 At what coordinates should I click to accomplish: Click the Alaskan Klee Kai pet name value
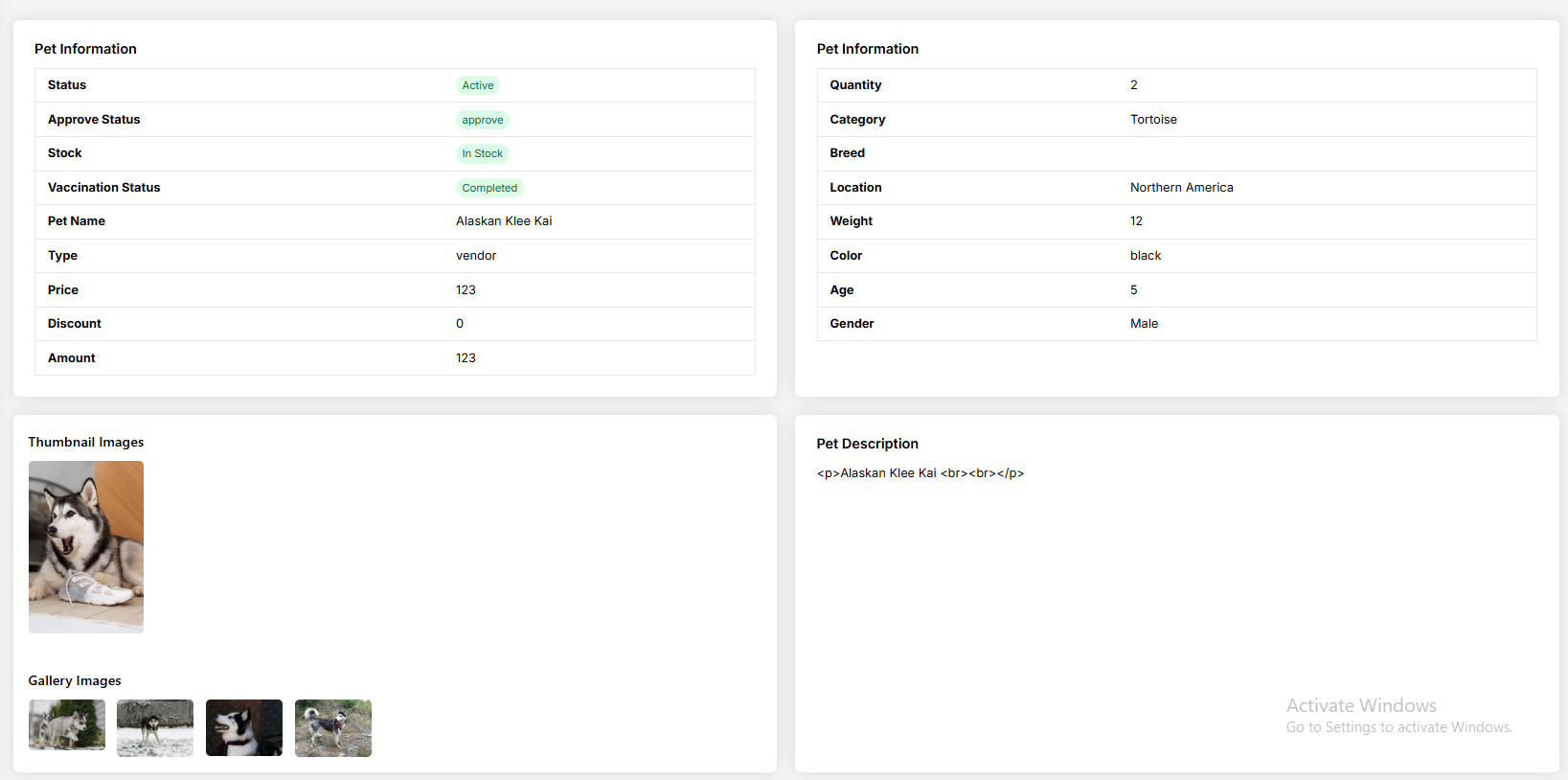coord(504,221)
